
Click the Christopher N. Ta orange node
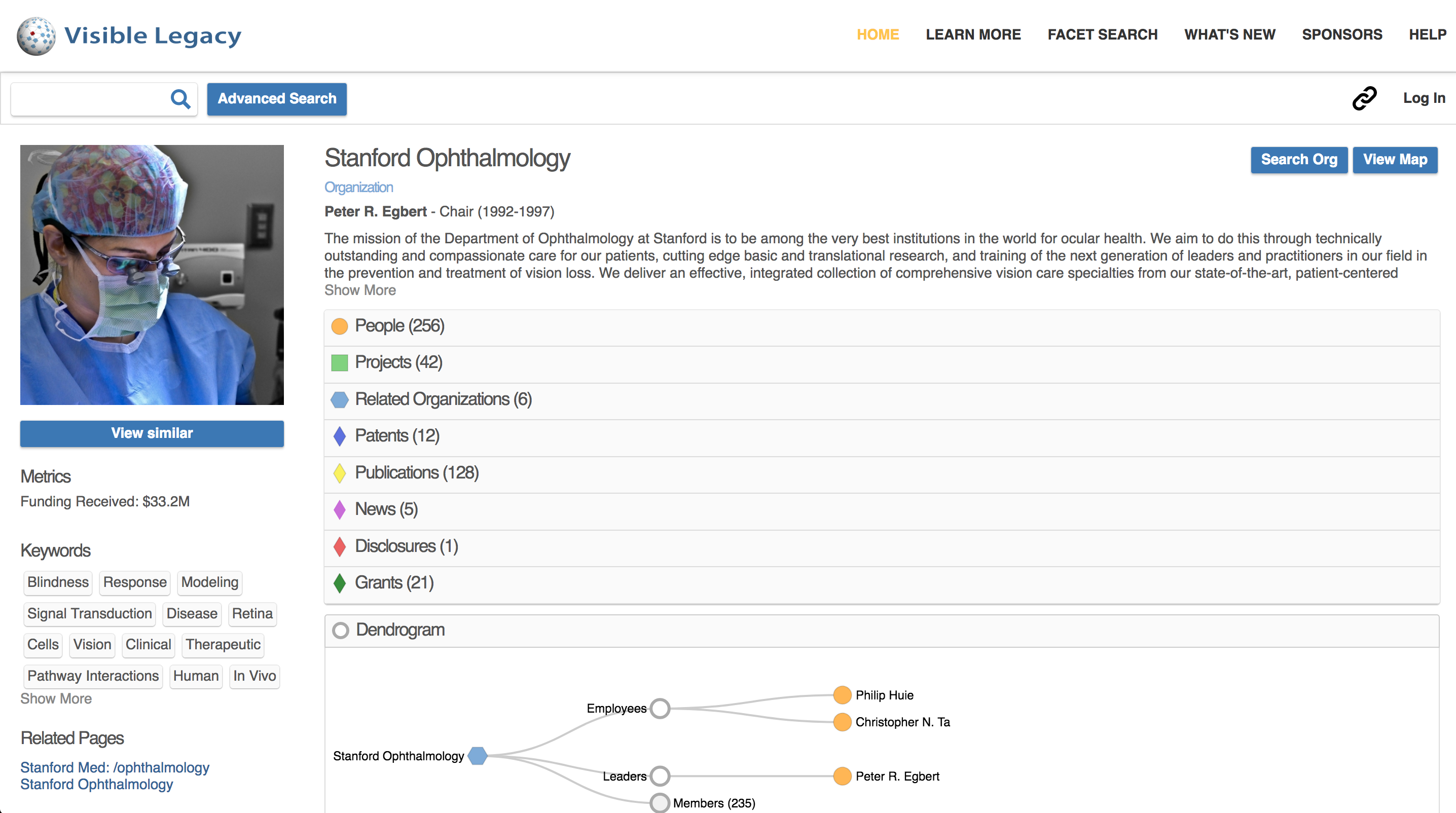coord(842,722)
